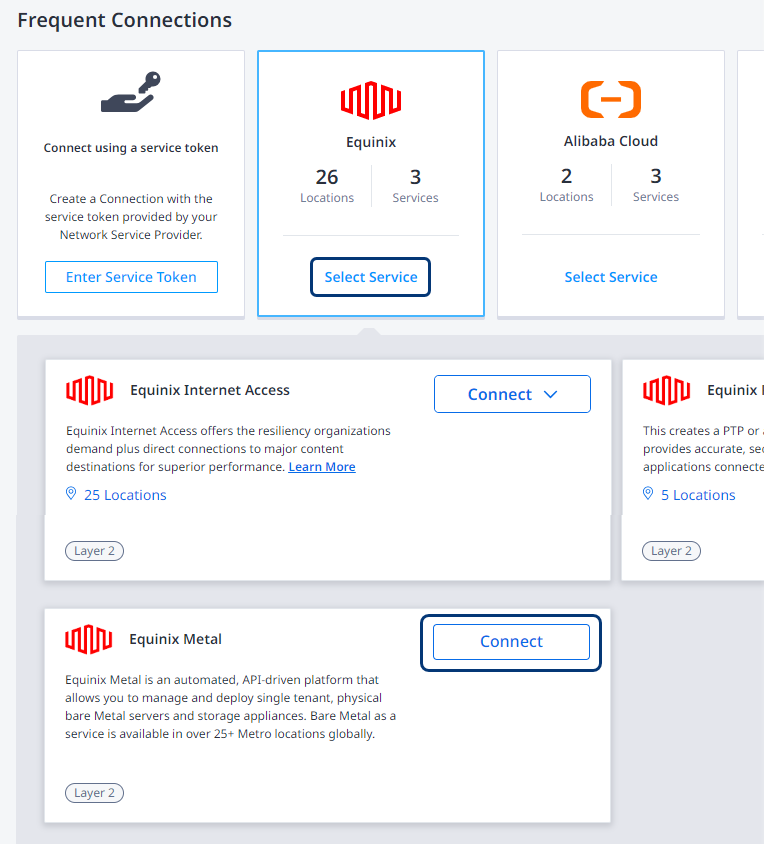Image resolution: width=764 pixels, height=844 pixels.
Task: Click the logo on the cut-off Equinix card
Action: tap(666, 390)
